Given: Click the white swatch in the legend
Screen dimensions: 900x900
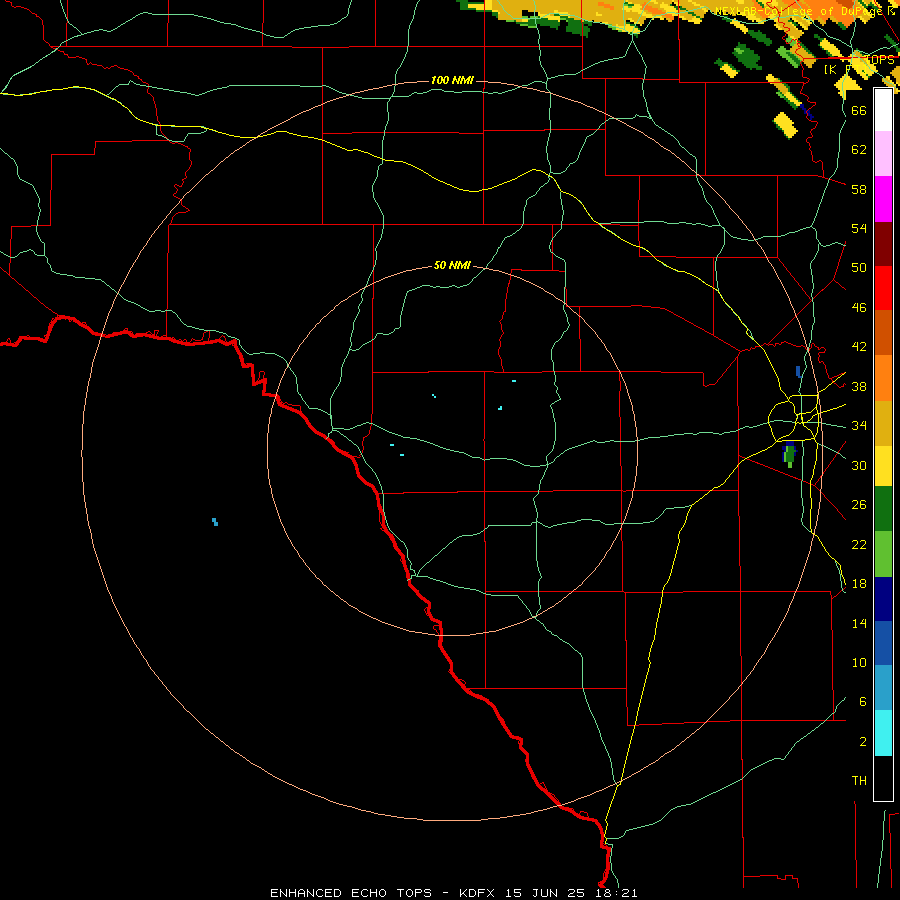Looking at the screenshot, I should pyautogui.click(x=883, y=110).
